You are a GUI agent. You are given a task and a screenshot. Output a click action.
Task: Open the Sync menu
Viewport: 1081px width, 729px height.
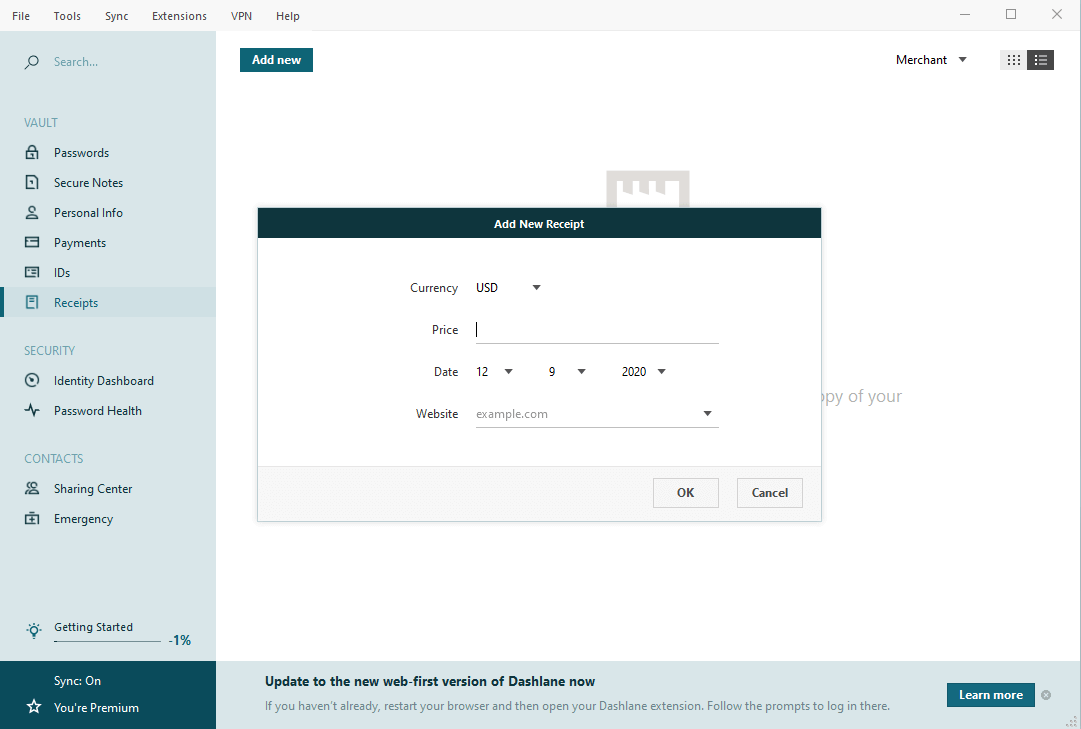point(117,16)
